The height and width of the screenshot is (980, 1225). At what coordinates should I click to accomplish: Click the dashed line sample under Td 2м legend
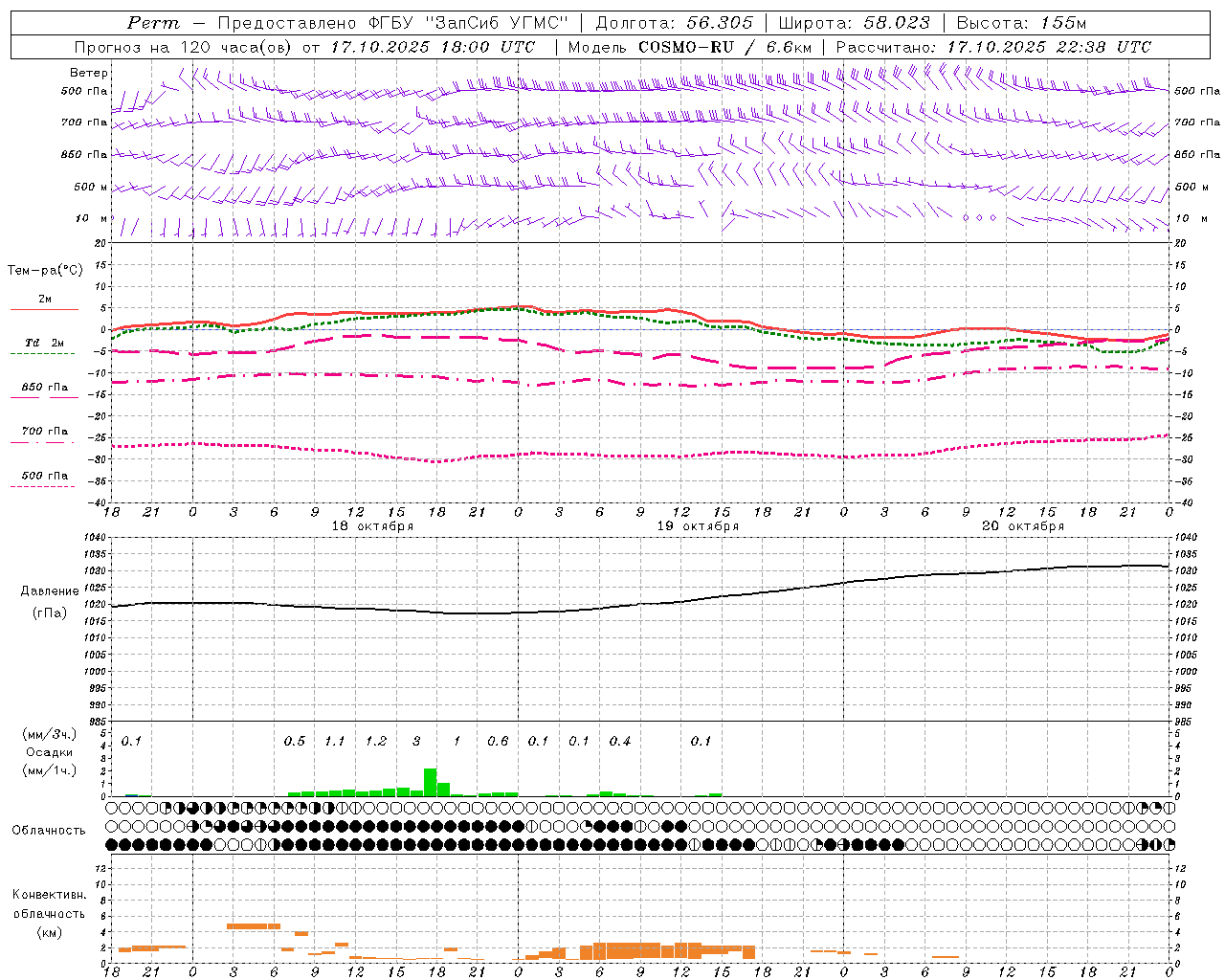[42, 353]
